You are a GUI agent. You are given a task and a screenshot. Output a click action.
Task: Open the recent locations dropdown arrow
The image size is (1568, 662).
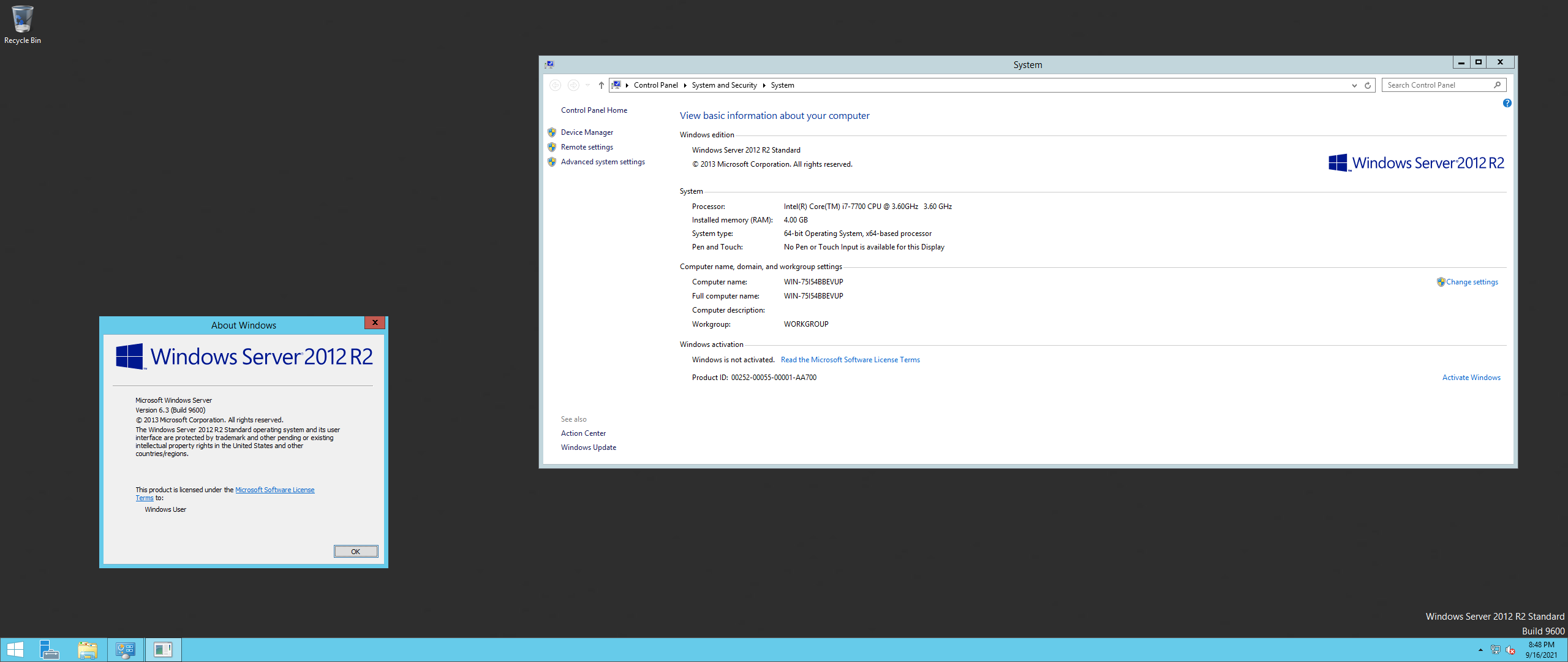(587, 85)
